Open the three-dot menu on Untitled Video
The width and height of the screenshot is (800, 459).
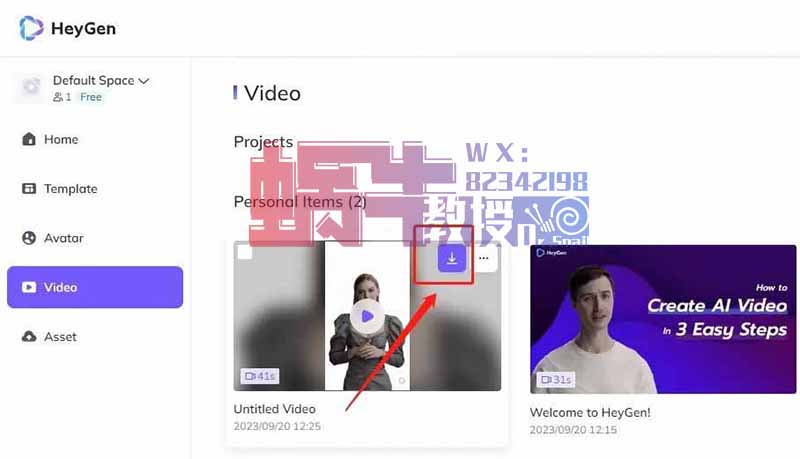click(x=484, y=258)
